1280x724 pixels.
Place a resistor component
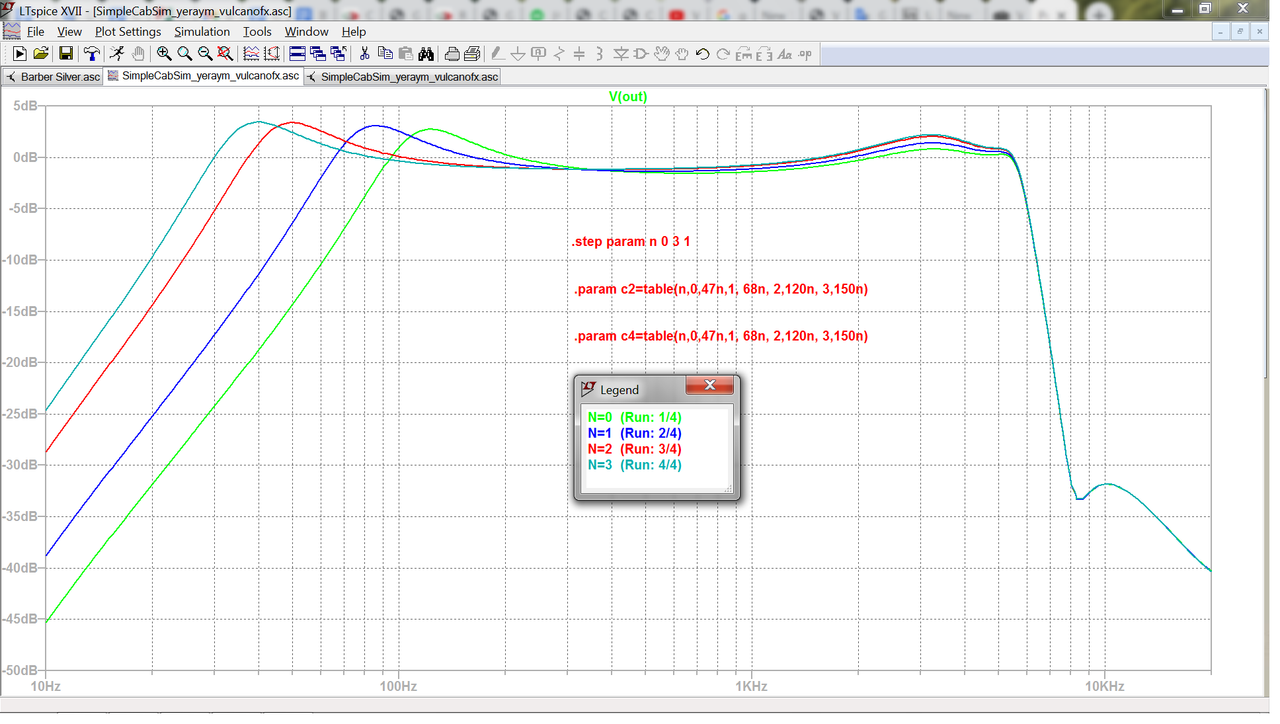(559, 53)
